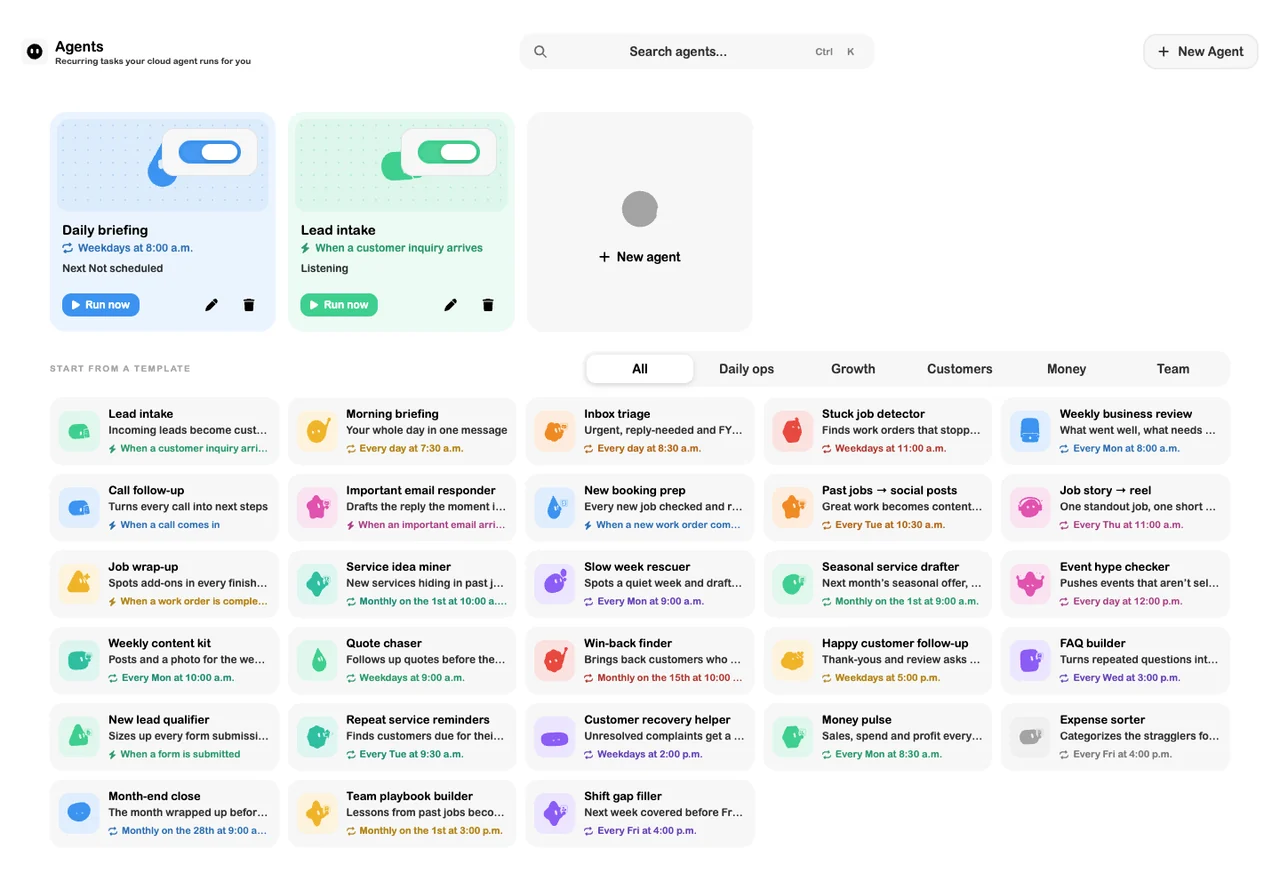Run the Lead intake agent now

tap(339, 305)
